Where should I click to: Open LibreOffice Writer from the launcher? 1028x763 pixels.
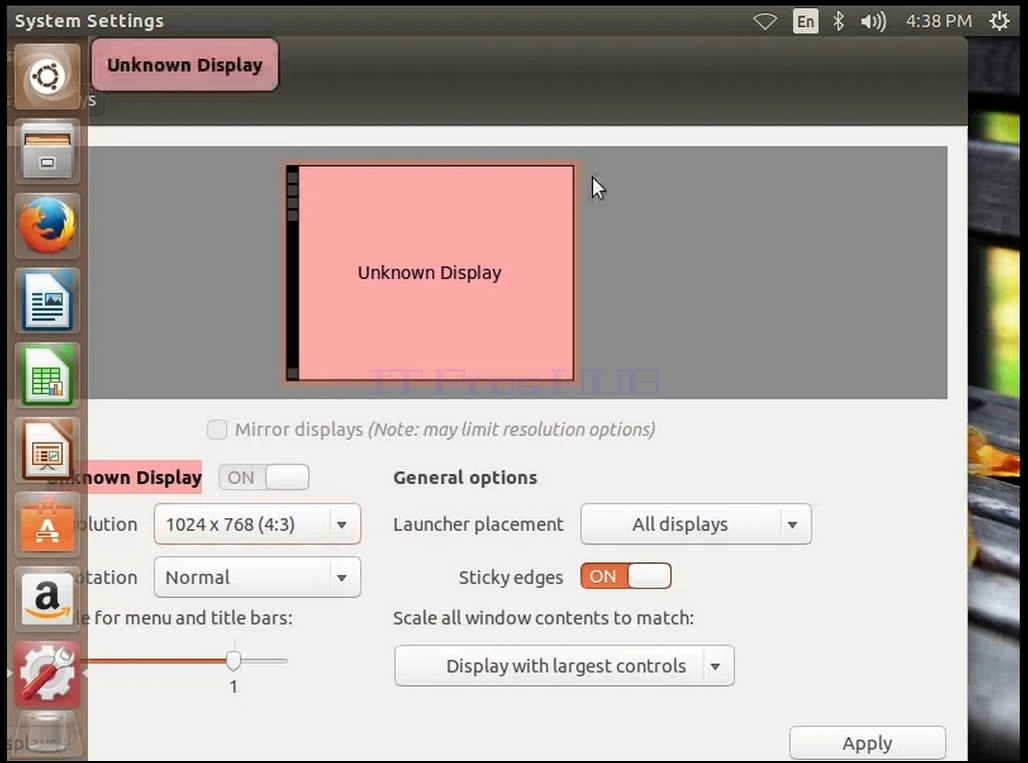[47, 301]
